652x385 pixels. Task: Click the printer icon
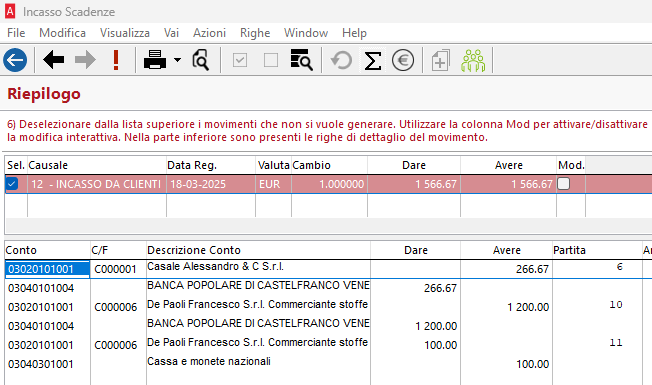[x=155, y=60]
